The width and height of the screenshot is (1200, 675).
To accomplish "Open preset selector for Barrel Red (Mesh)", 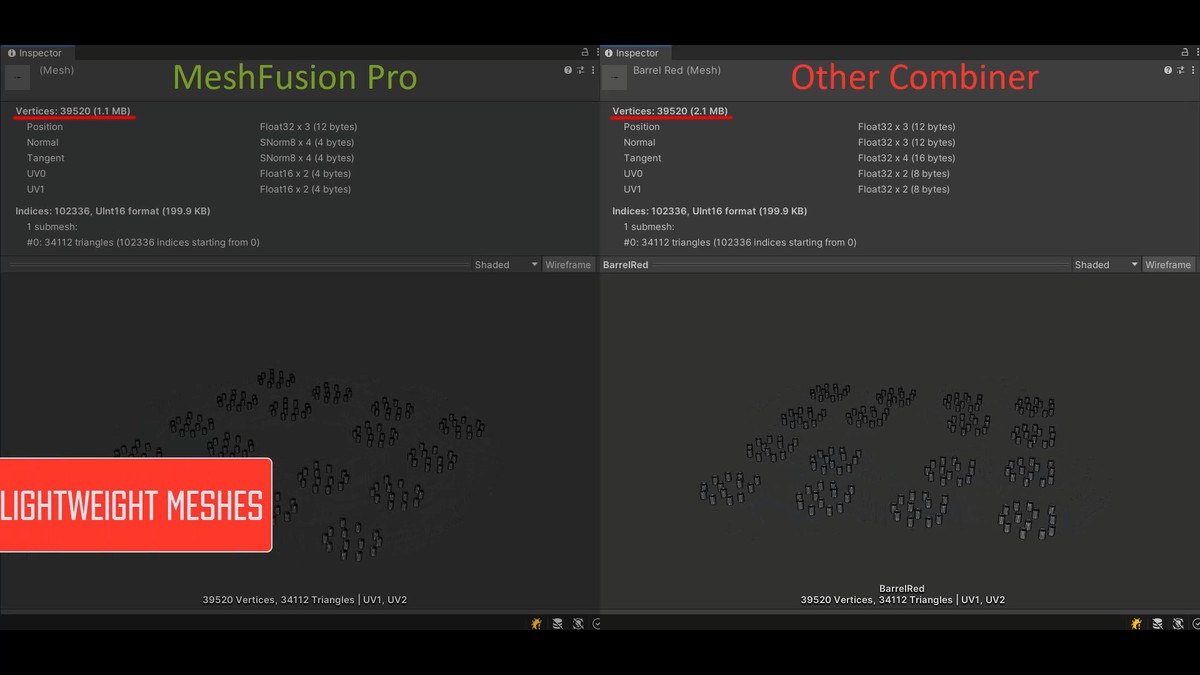I will (1180, 71).
